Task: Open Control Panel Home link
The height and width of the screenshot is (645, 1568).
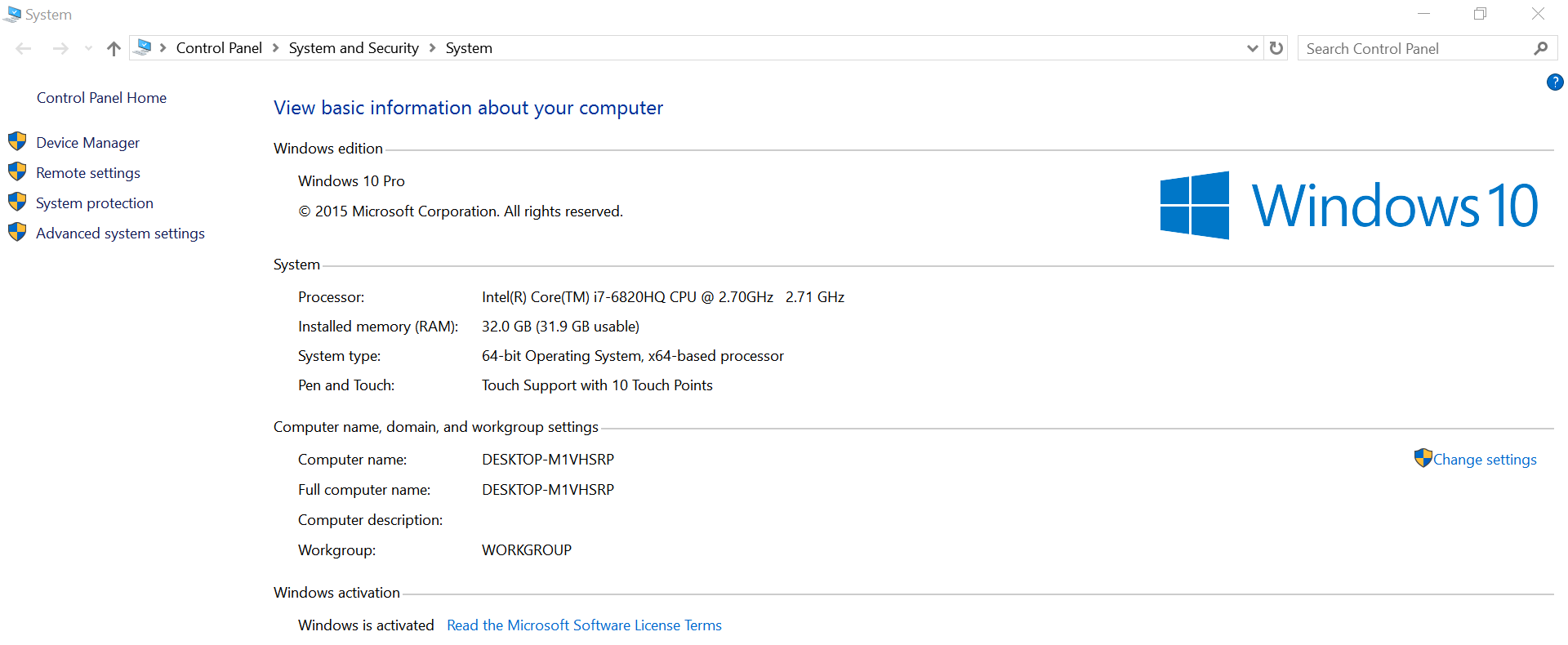Action: [101, 98]
